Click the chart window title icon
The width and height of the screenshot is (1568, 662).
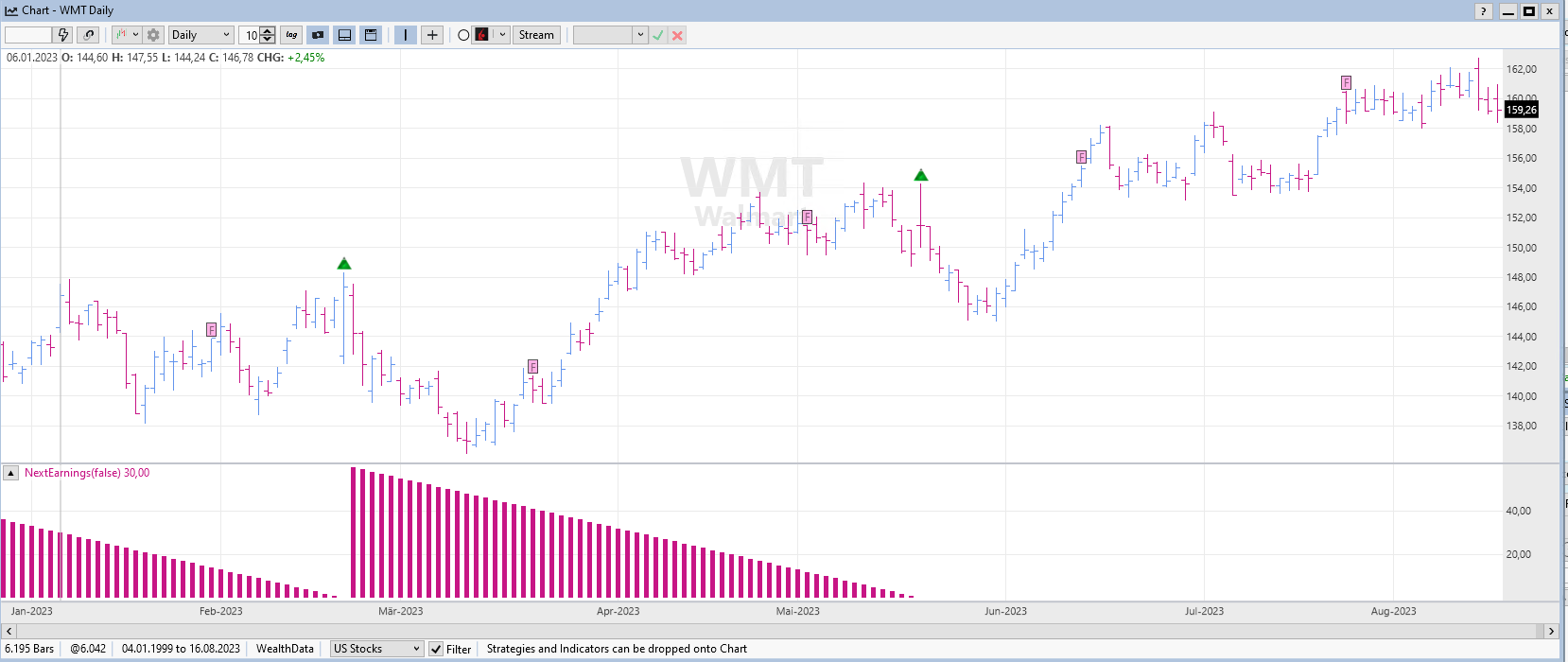(x=11, y=10)
